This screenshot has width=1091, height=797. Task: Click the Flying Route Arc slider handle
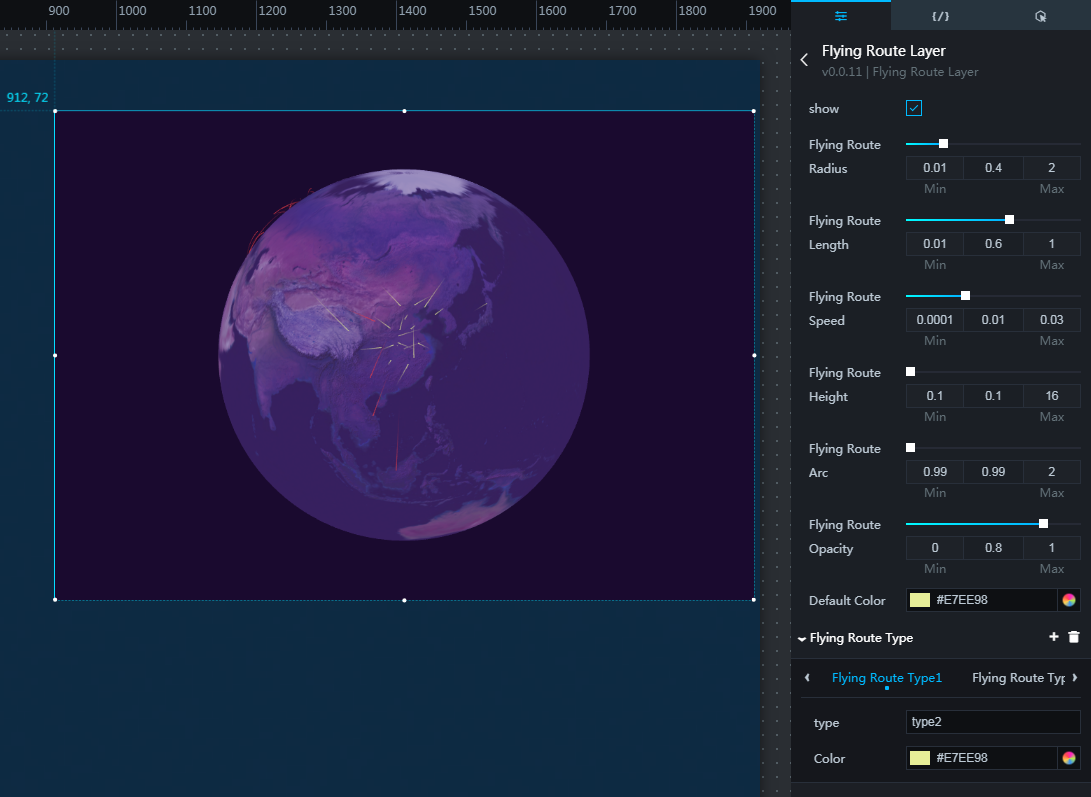[x=910, y=447]
